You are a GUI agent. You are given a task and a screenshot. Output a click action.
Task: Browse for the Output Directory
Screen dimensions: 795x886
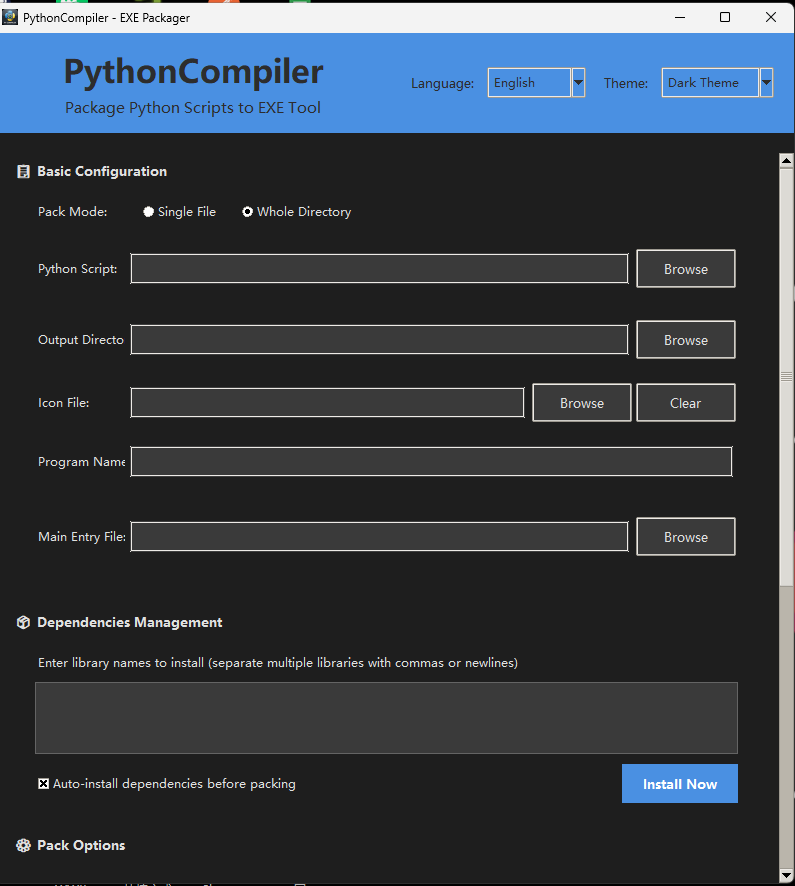tap(685, 340)
